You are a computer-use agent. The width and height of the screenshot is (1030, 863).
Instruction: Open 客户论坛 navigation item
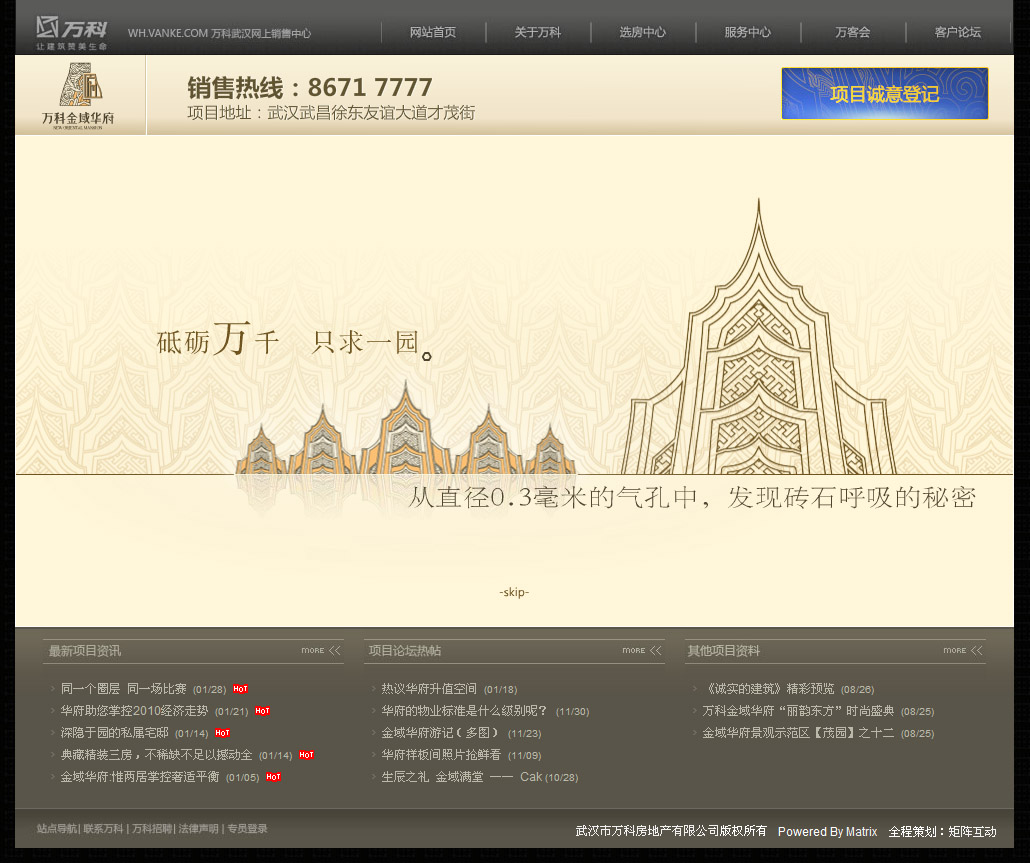coord(958,32)
